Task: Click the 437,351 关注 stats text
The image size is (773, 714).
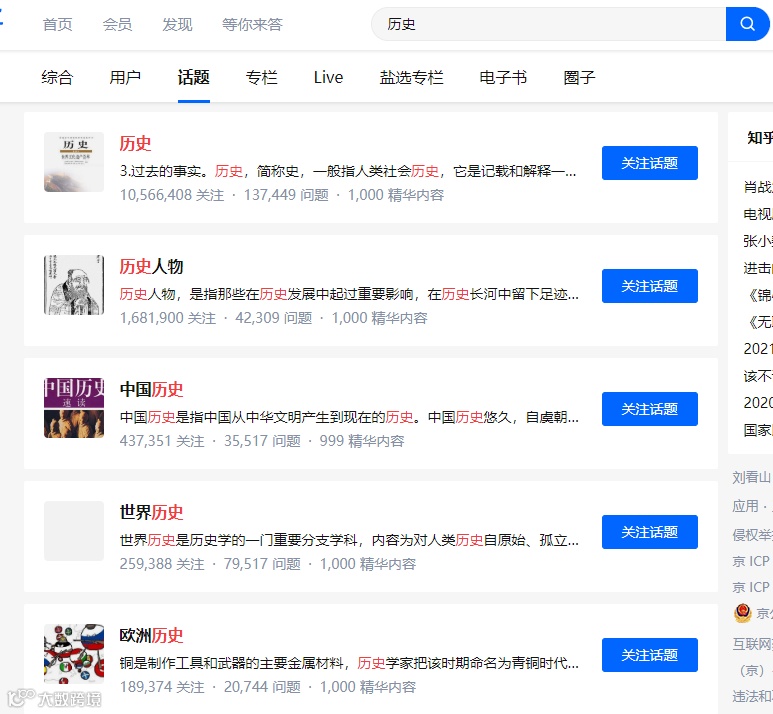Action: coord(162,441)
